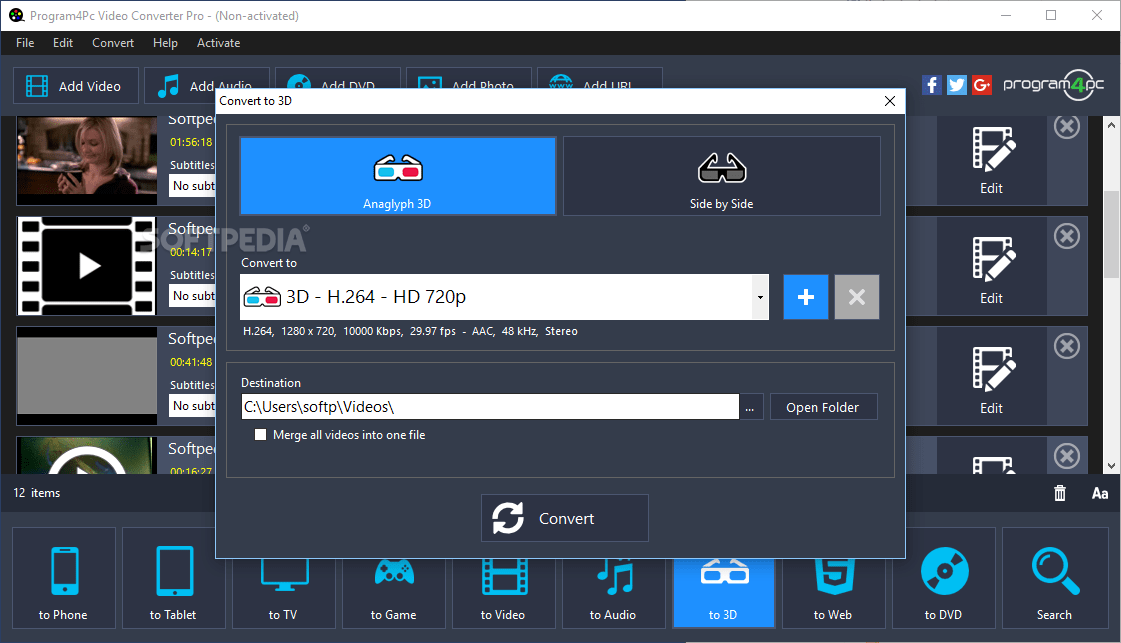Image resolution: width=1121 pixels, height=643 pixels.
Task: Open the Convert menu options
Action: click(x=112, y=42)
